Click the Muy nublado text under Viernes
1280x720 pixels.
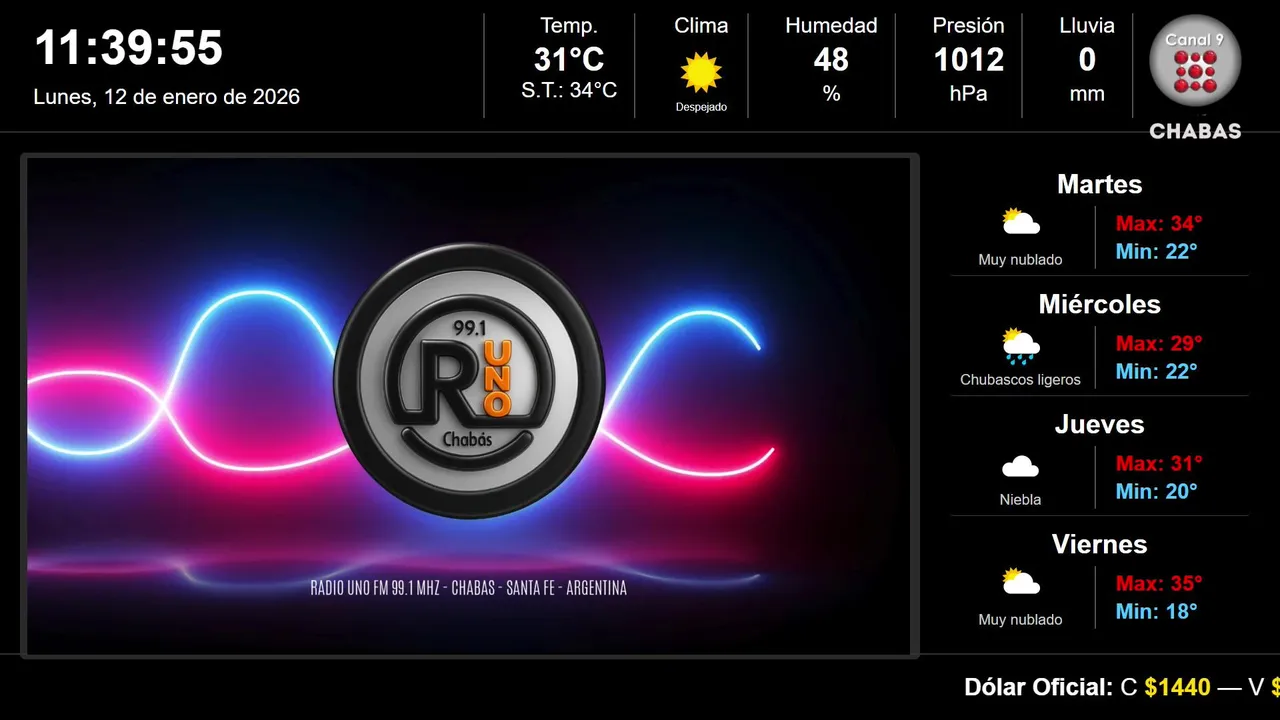tap(1020, 620)
